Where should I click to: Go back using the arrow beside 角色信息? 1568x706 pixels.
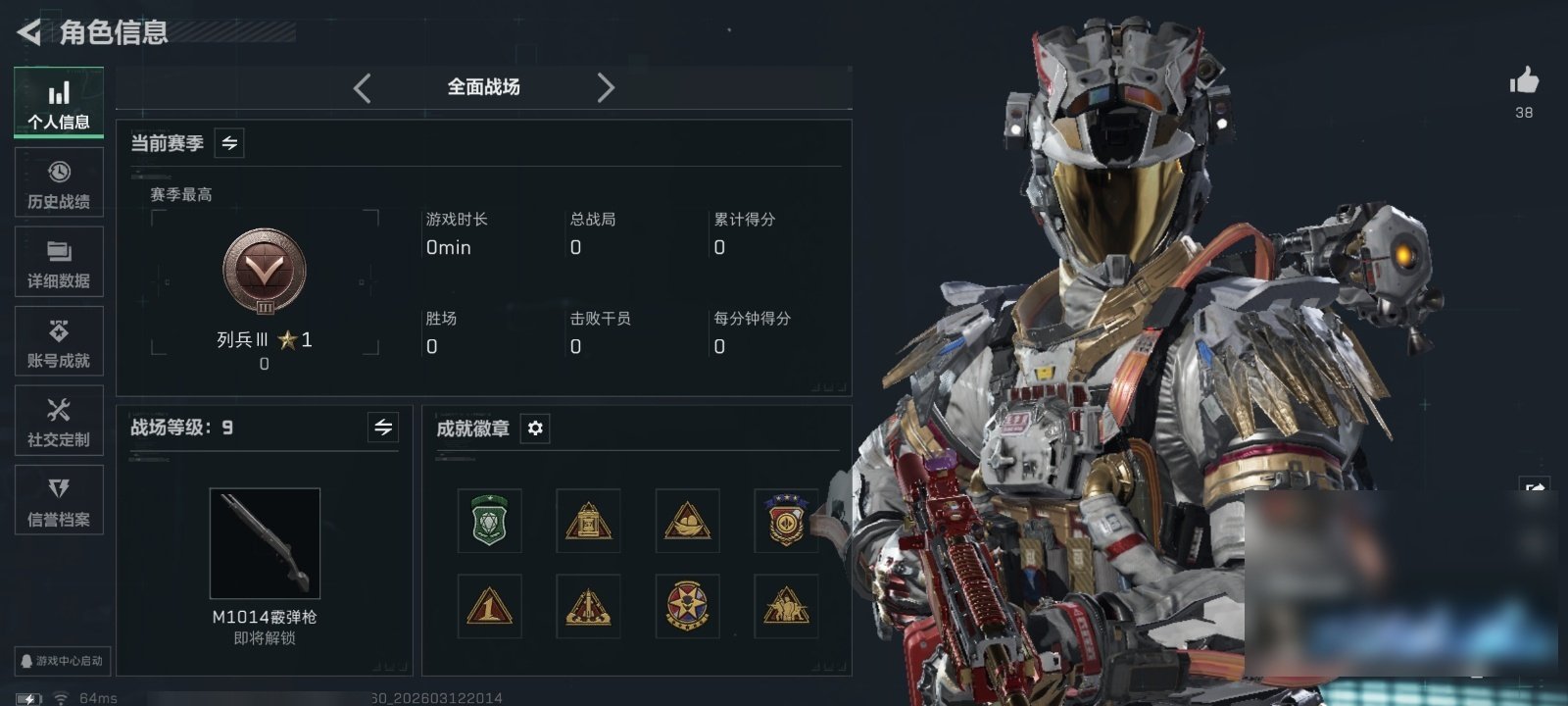(x=29, y=32)
